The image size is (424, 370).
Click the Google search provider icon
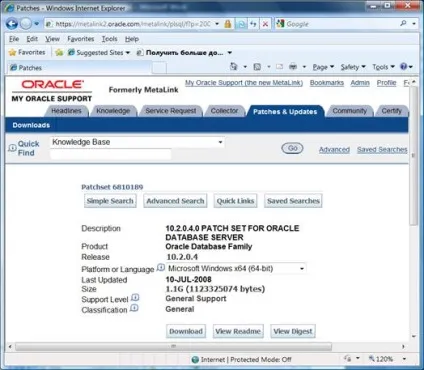280,24
